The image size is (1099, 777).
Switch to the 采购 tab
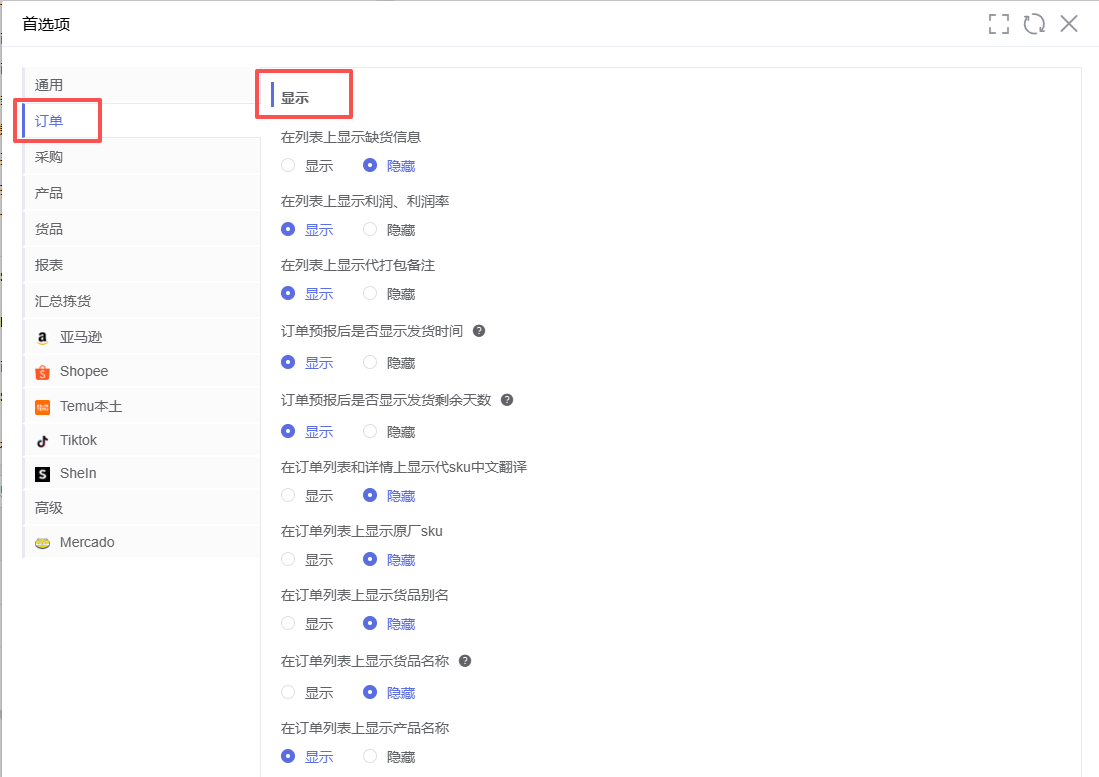point(49,157)
